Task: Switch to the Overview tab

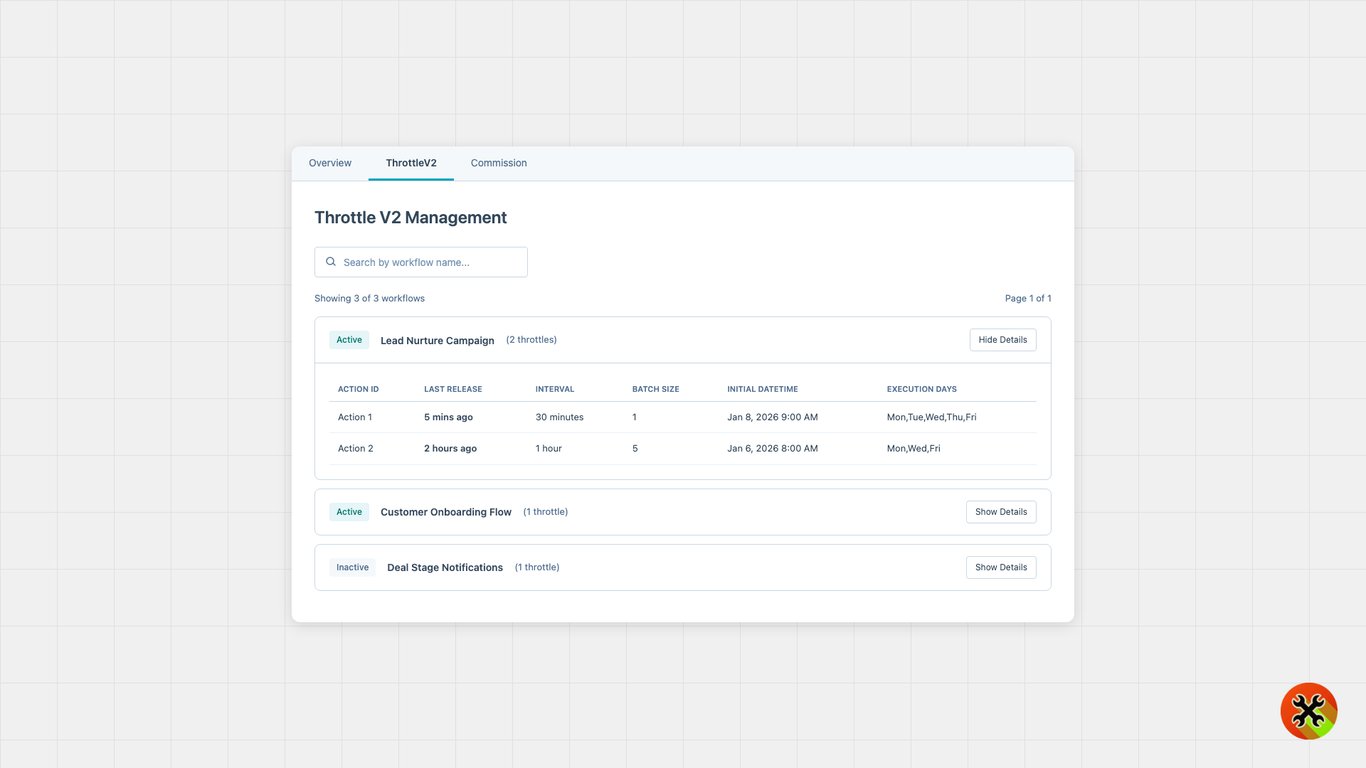Action: click(x=329, y=162)
